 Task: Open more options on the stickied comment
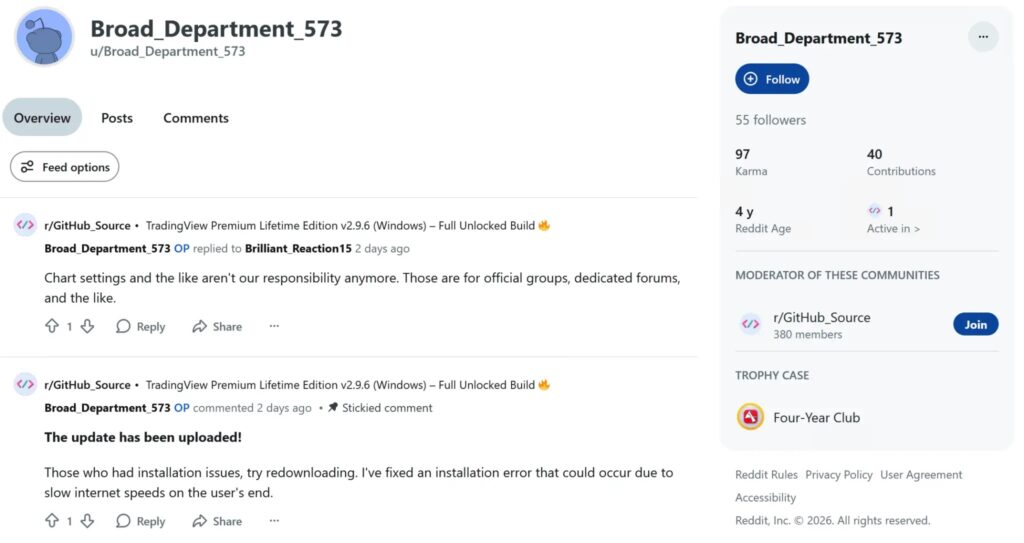click(274, 521)
